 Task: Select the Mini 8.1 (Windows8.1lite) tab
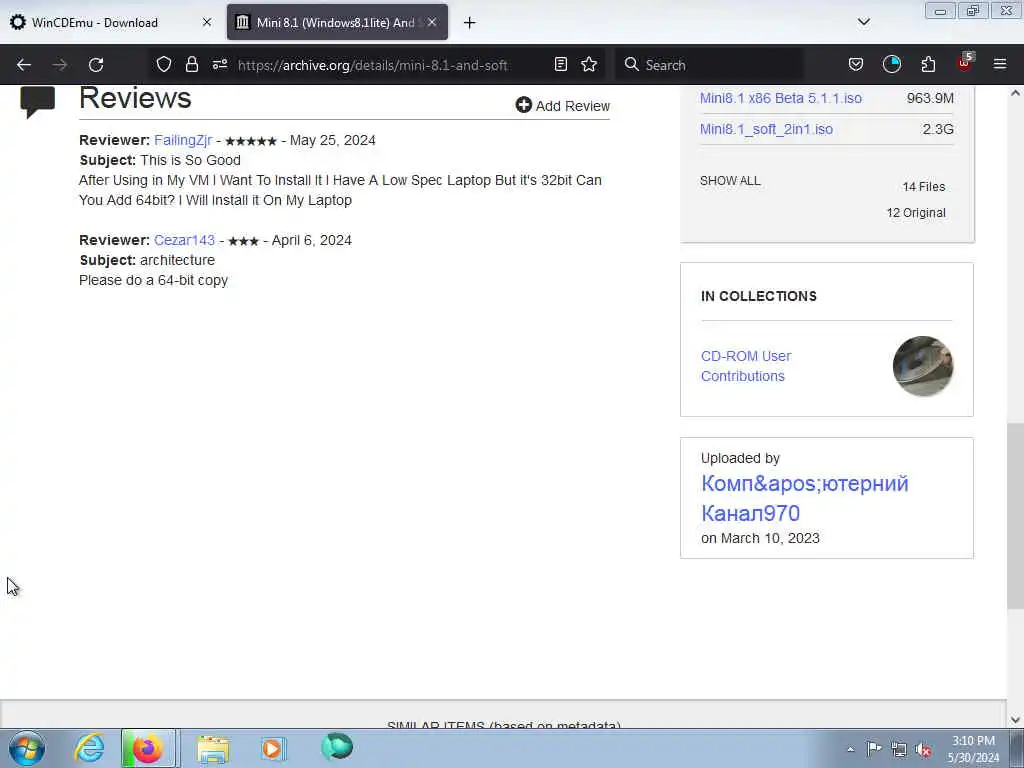pyautogui.click(x=337, y=22)
